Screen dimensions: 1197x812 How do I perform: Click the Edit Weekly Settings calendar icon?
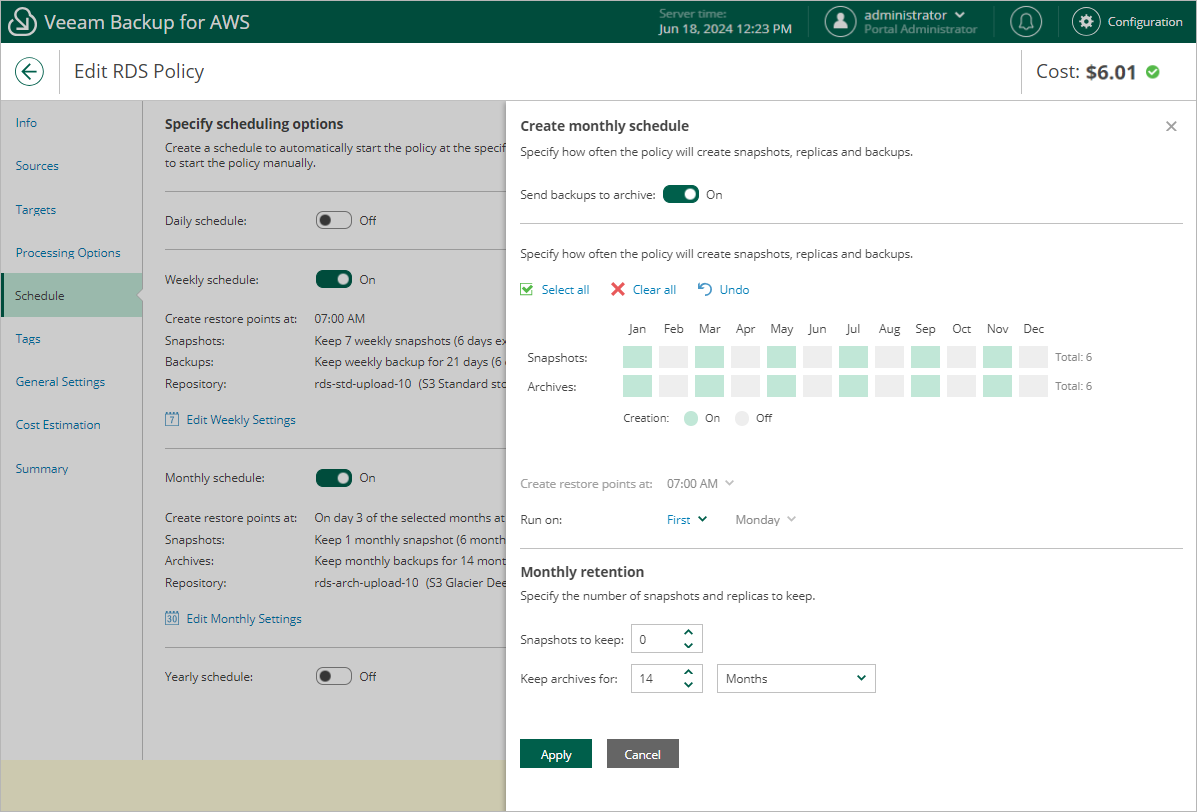[x=173, y=419]
